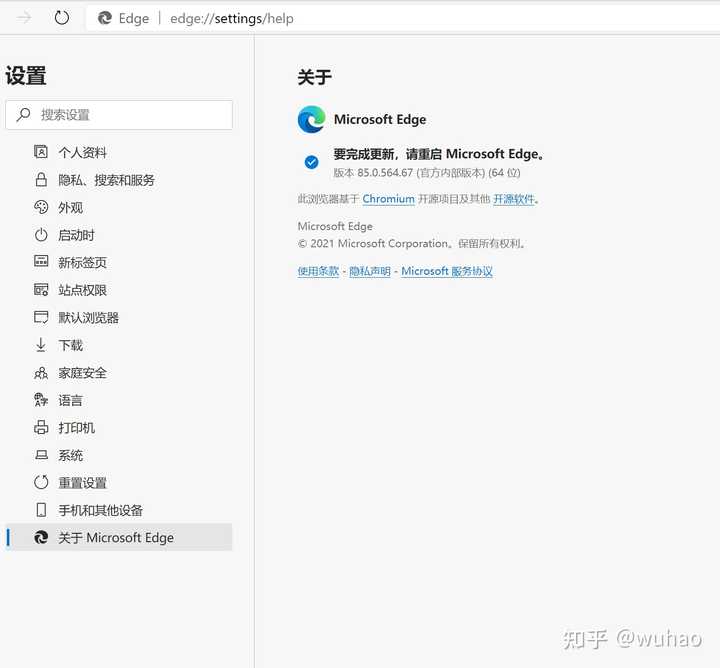This screenshot has height=668, width=720.
Task: Click the 个人资料 profile icon
Action: pyautogui.click(x=41, y=152)
